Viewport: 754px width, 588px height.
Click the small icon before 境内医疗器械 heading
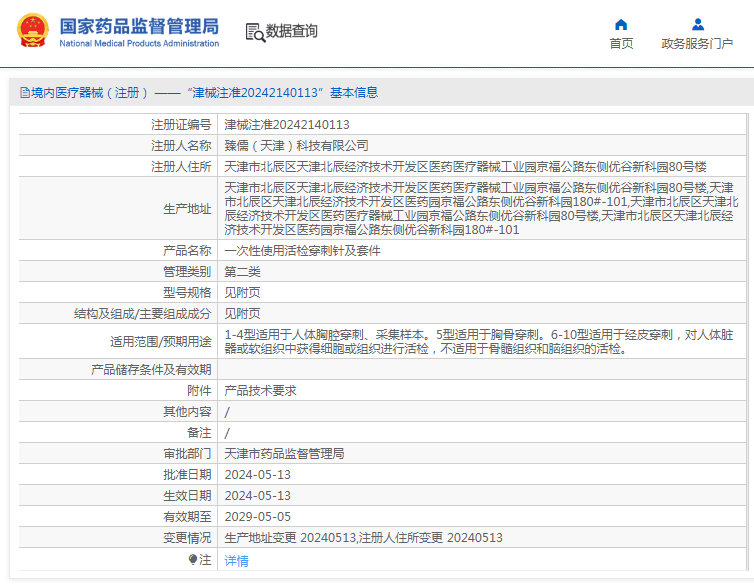(23, 93)
